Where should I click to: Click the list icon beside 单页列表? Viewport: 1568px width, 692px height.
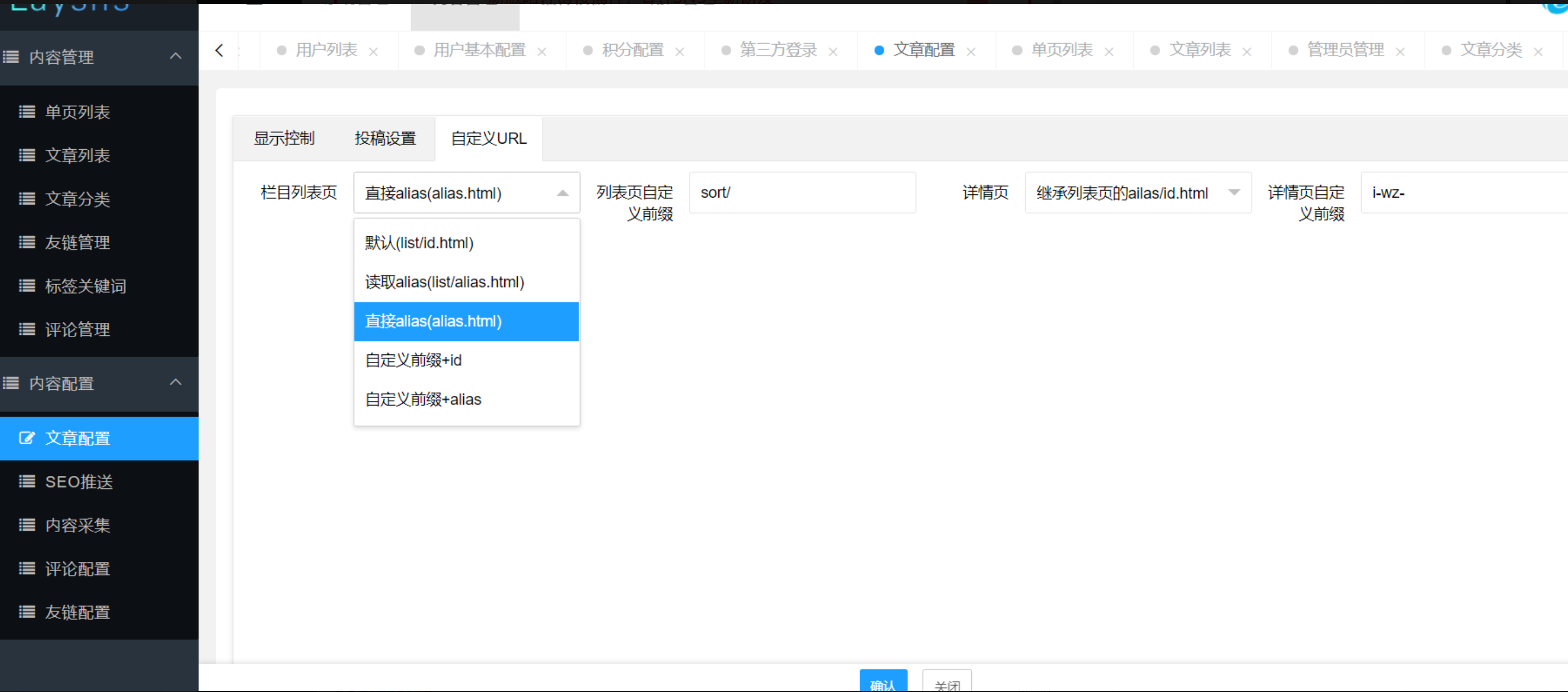point(27,112)
